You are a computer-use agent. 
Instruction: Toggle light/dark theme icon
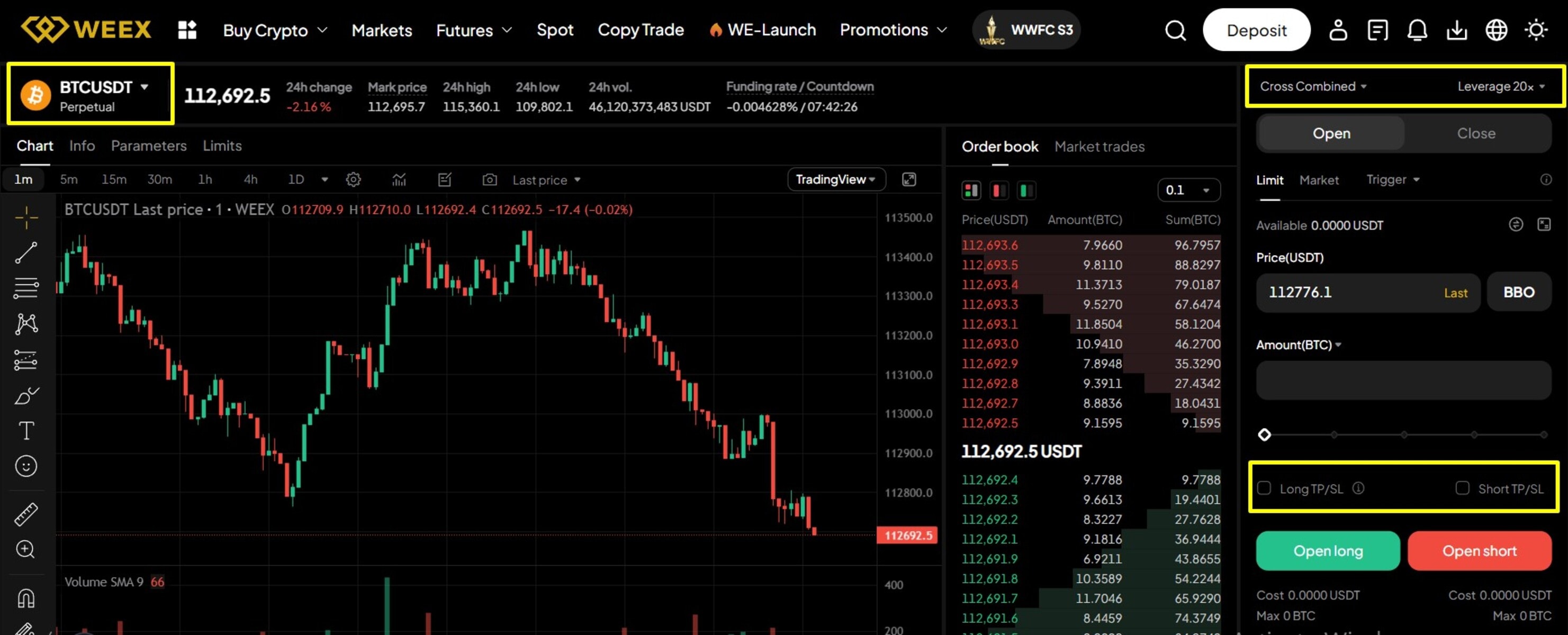(1536, 30)
